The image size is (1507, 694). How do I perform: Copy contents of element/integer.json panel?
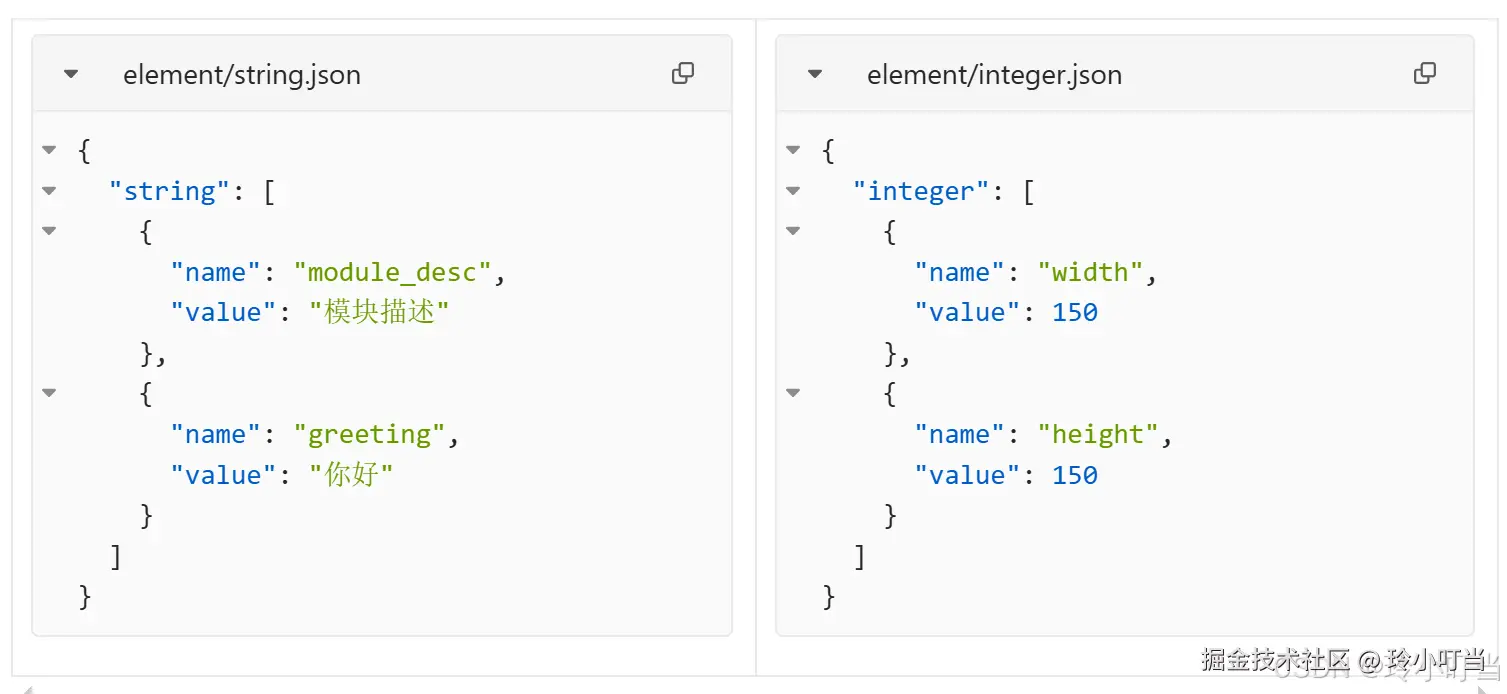[x=1425, y=72]
